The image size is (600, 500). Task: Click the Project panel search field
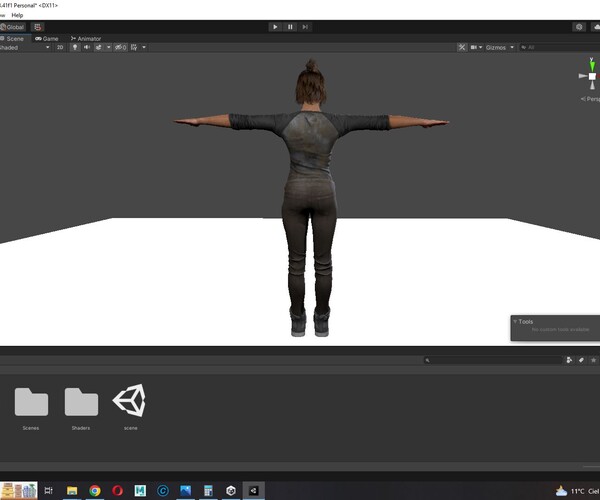pos(493,360)
